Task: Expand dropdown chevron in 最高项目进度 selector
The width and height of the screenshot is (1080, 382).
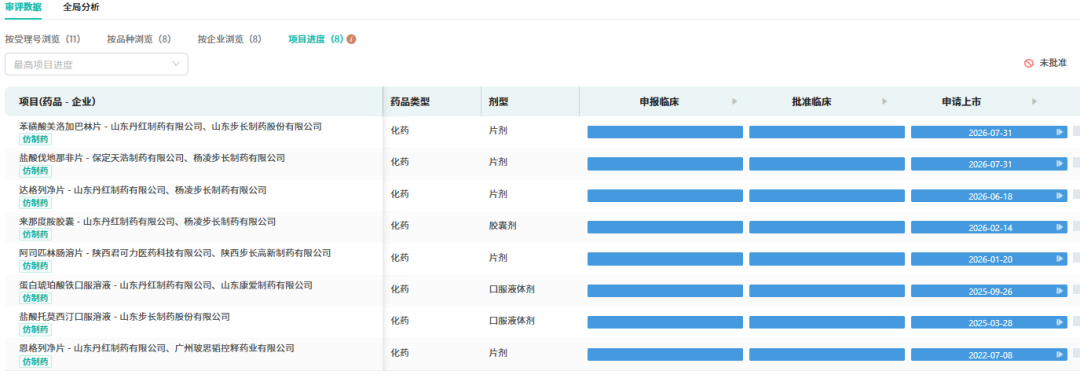Action: click(x=176, y=64)
